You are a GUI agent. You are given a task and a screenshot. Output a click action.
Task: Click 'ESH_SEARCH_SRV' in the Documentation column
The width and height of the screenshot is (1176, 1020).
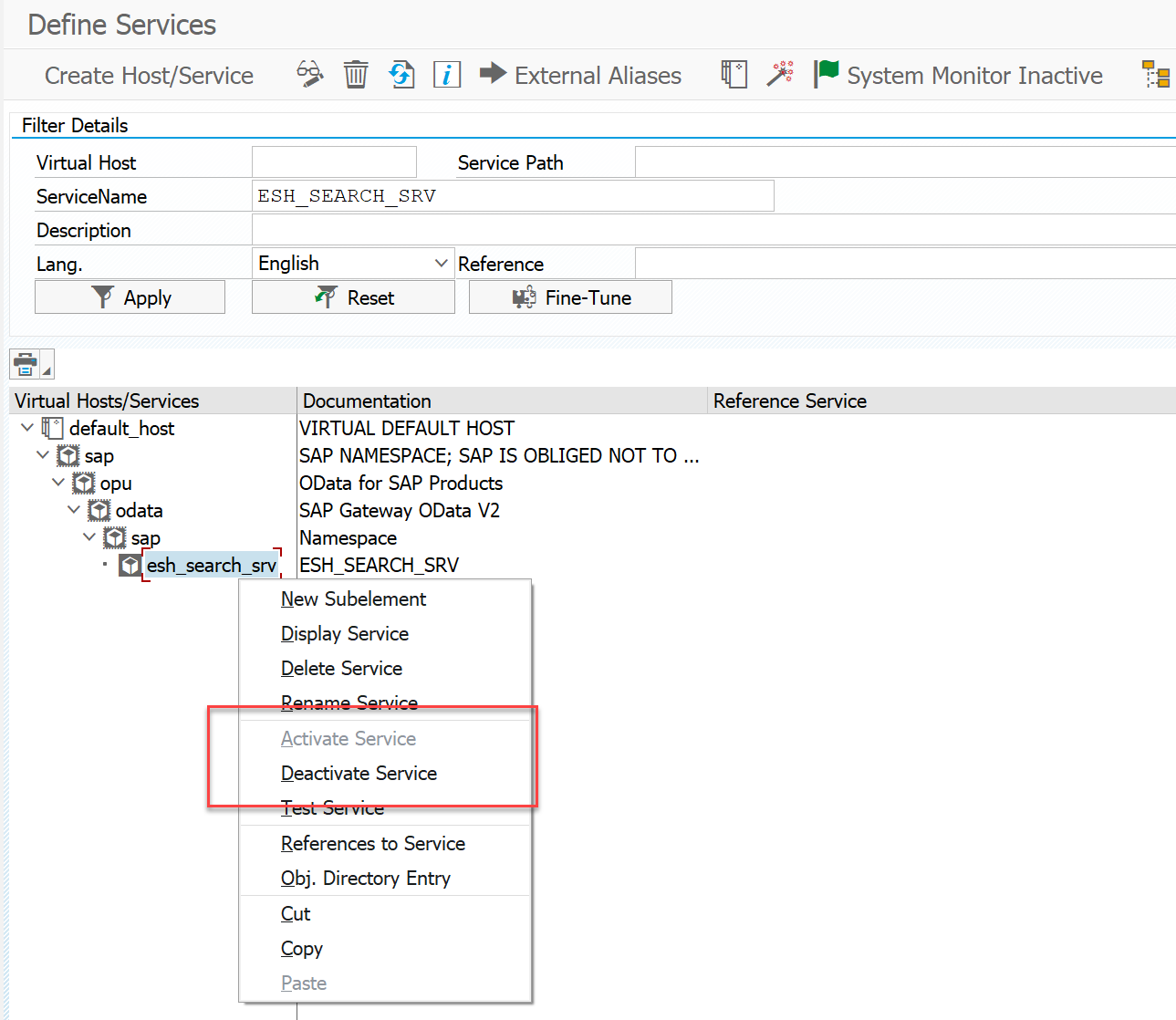379,565
